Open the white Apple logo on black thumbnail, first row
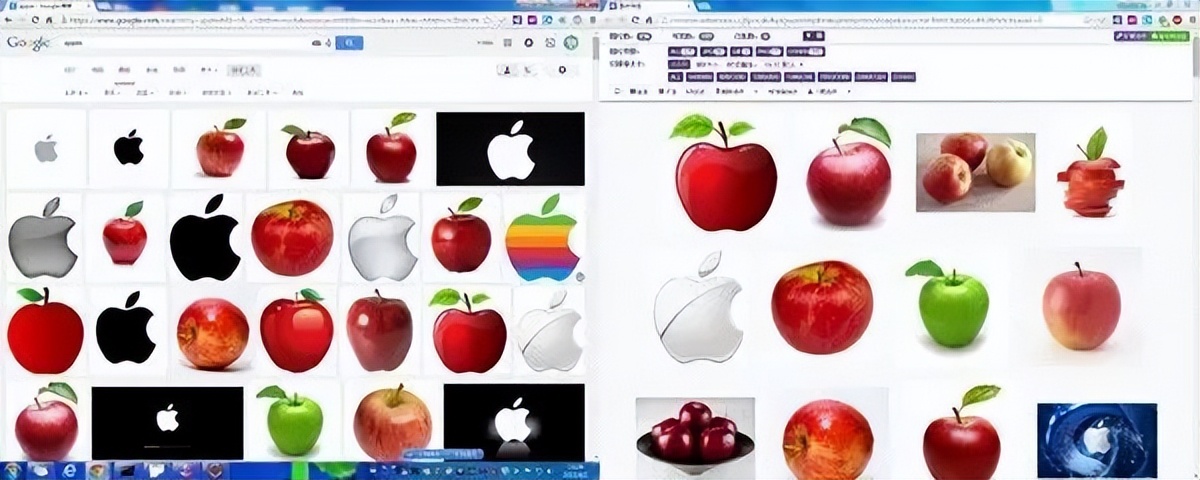The image size is (1200, 480). [x=510, y=149]
